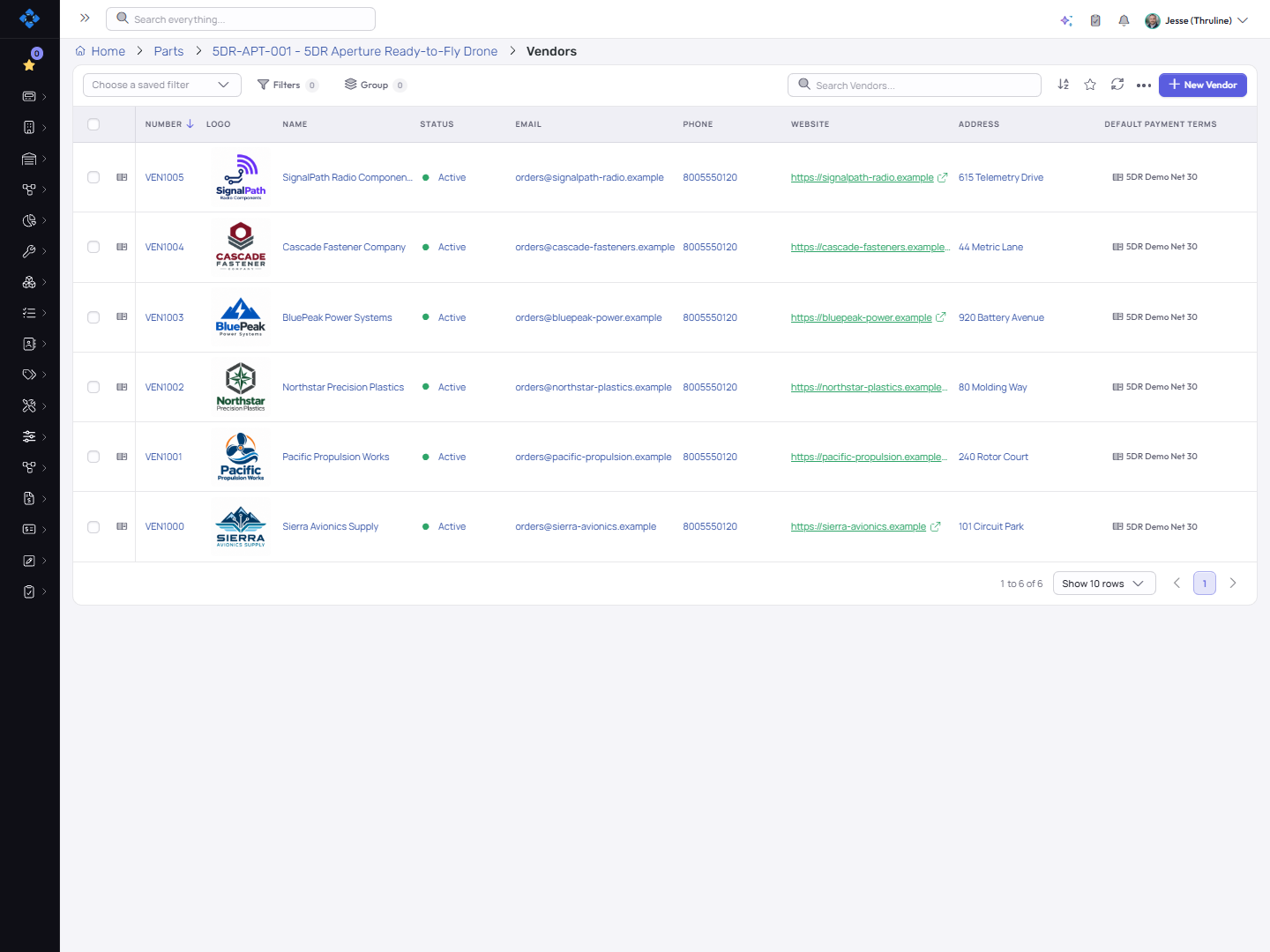Refresh the vendors table
Screen dimensions: 1270x952
[1117, 85]
